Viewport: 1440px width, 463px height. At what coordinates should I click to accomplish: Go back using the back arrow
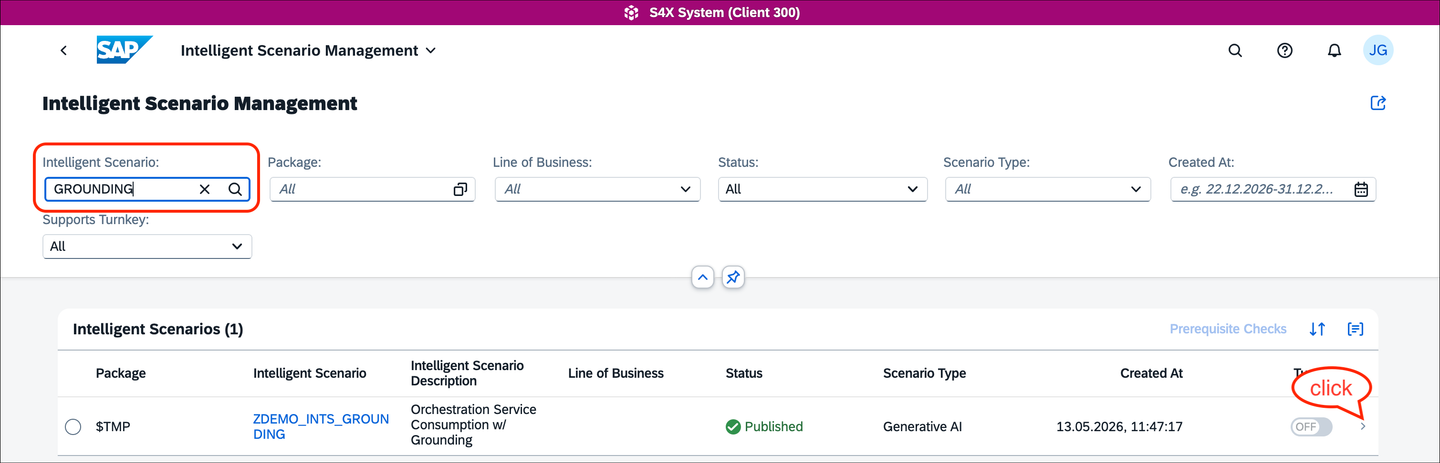(64, 50)
